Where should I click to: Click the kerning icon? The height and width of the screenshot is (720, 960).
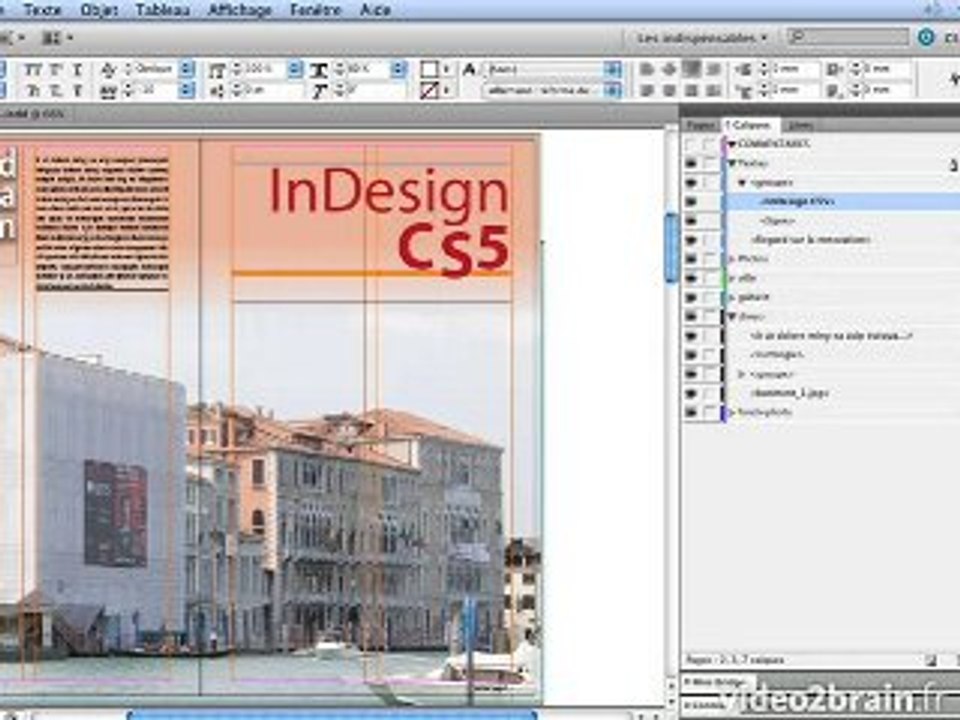coord(108,70)
